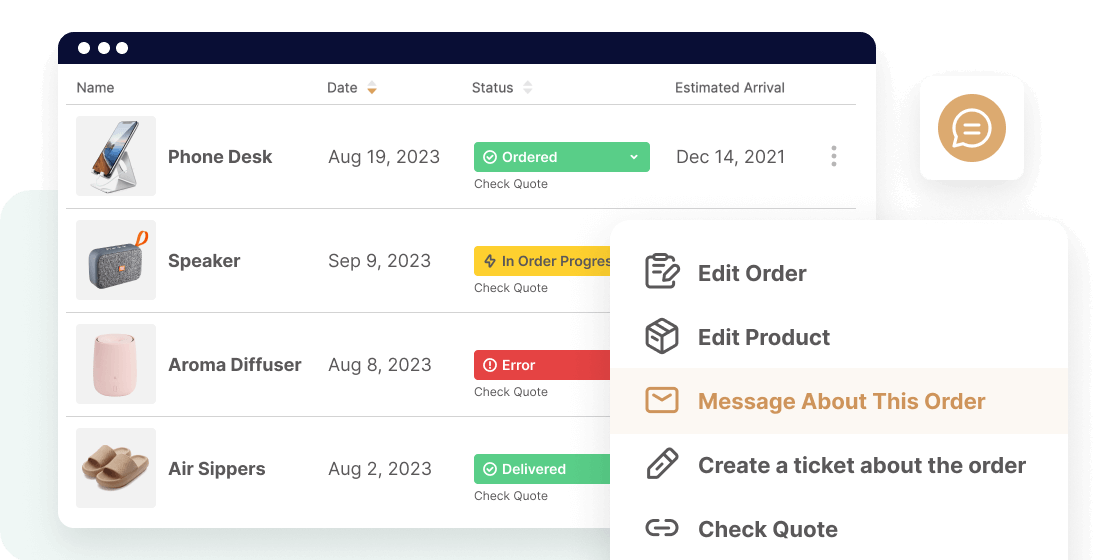Click the green Delivered status badge
Screen dimensions: 1112x560
point(543,469)
